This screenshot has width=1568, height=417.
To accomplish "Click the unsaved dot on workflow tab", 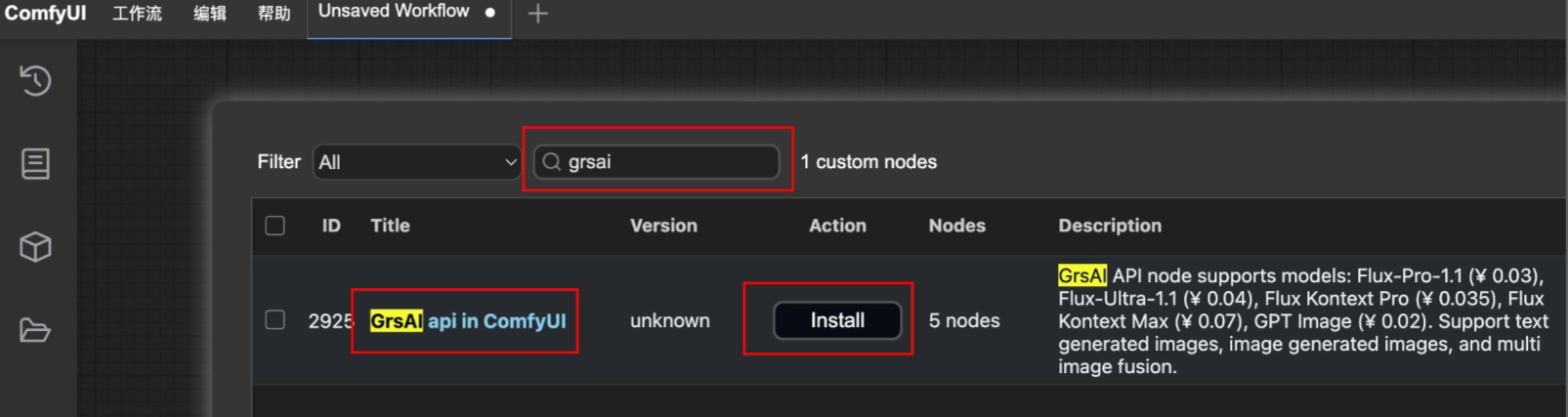I will (490, 13).
